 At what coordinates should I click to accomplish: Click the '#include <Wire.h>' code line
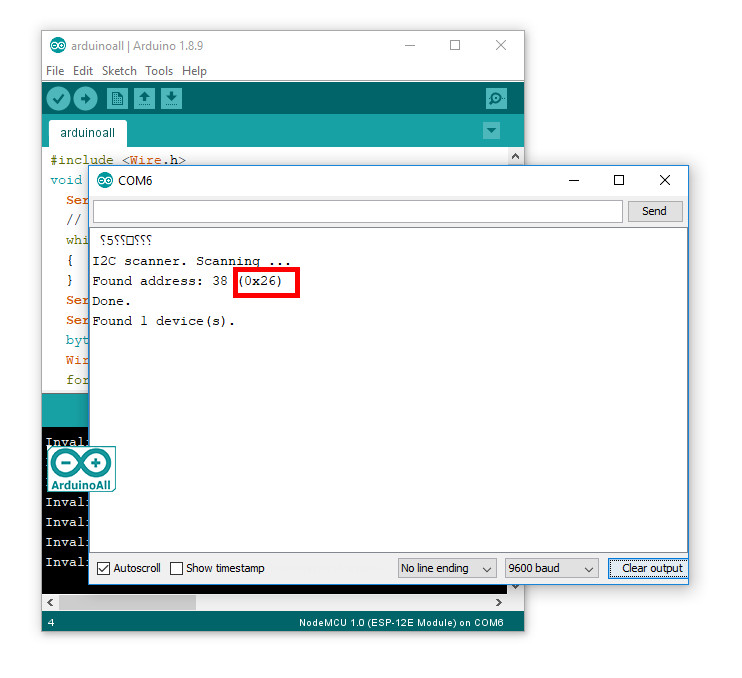(118, 160)
